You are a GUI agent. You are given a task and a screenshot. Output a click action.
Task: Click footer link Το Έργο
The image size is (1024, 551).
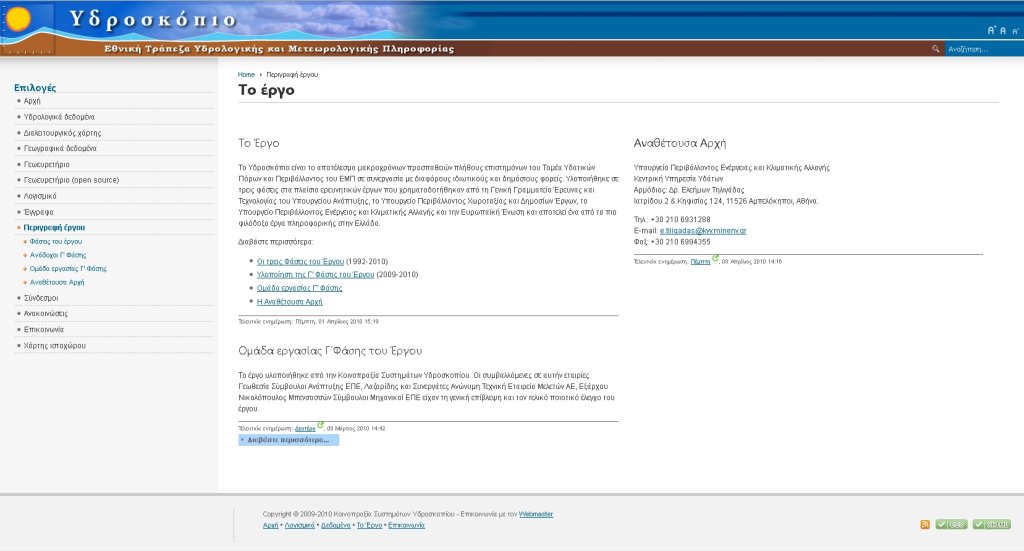click(x=369, y=526)
